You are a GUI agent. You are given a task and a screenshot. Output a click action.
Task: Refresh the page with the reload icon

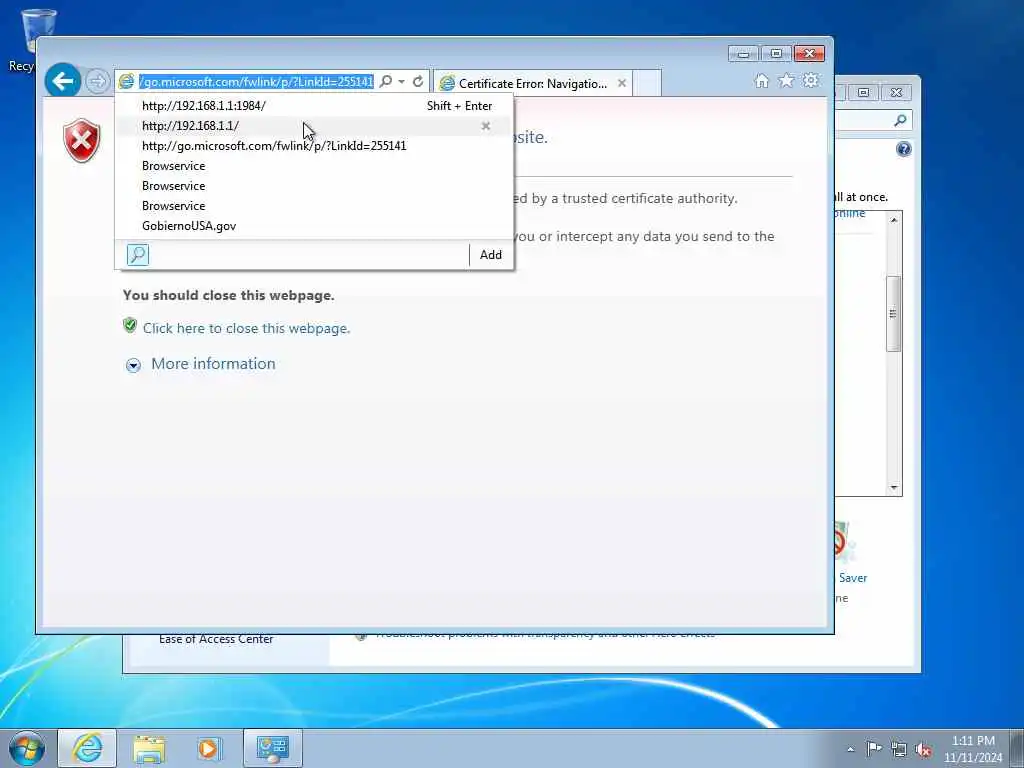tap(418, 82)
